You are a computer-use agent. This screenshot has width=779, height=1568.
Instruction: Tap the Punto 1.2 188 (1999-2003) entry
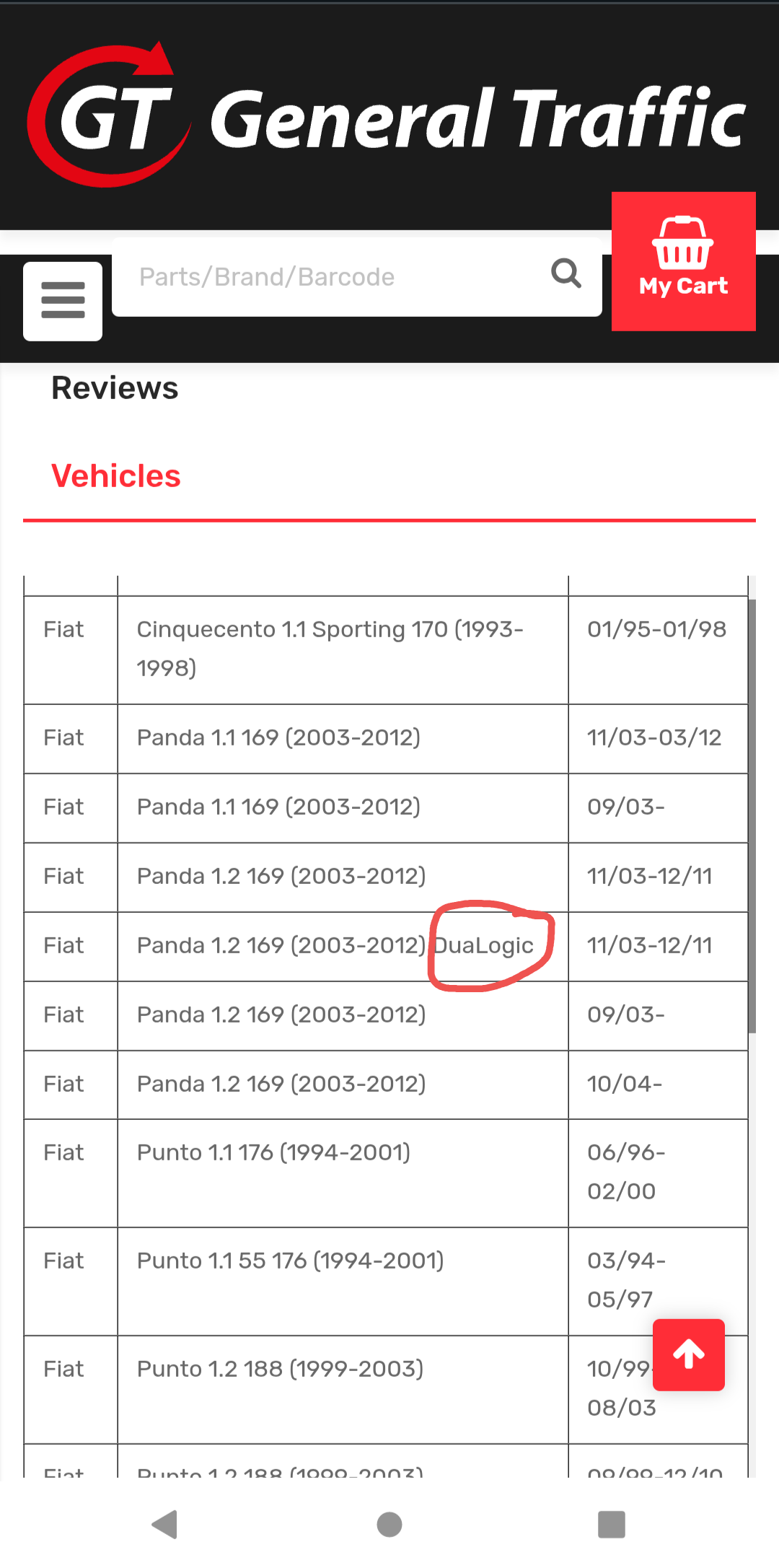[x=280, y=1369]
